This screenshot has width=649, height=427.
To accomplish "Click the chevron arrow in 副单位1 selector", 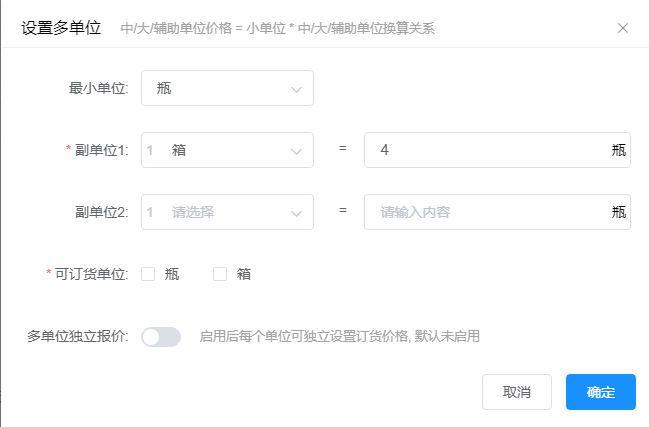I will [296, 150].
